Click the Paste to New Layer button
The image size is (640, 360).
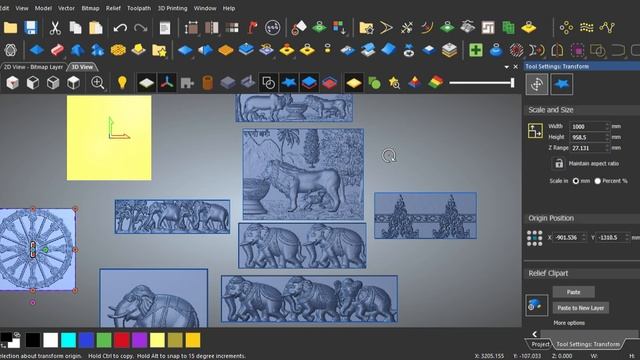click(580, 308)
